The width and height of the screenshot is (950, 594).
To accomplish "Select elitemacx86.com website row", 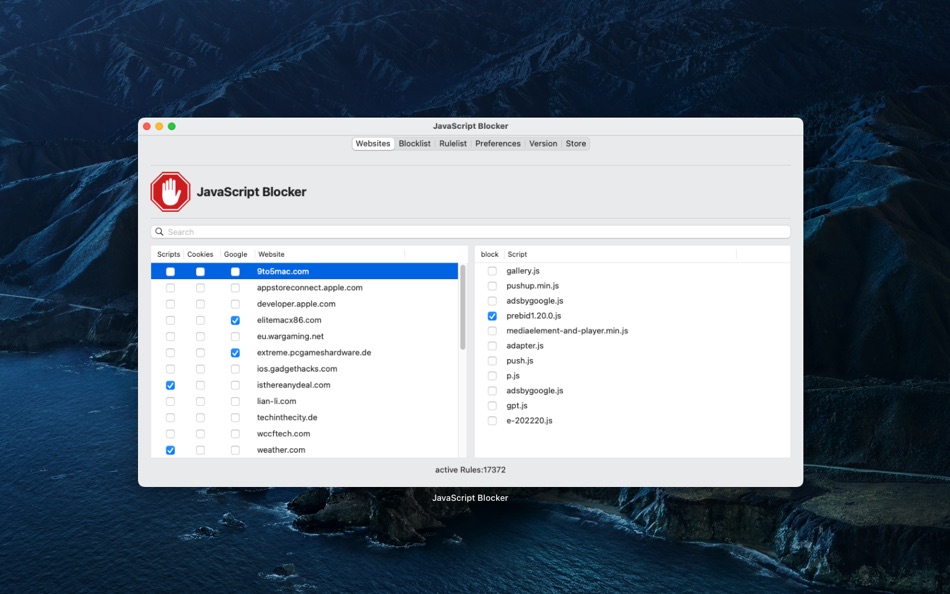I will [x=305, y=320].
